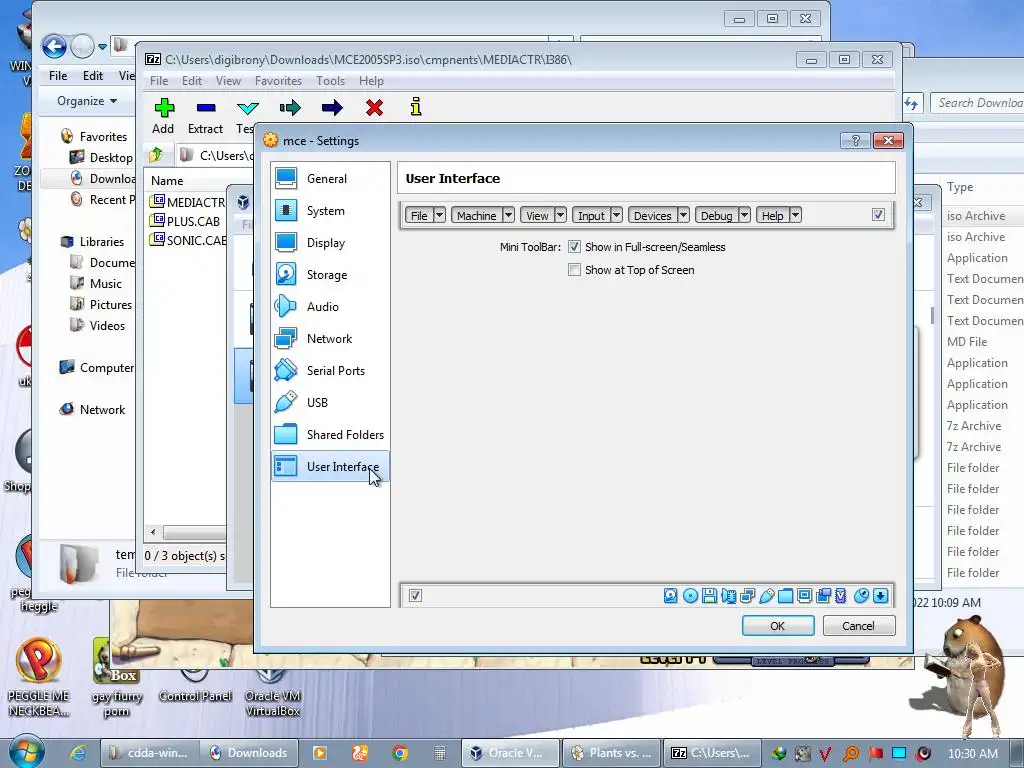Open the USB settings category

click(330, 402)
